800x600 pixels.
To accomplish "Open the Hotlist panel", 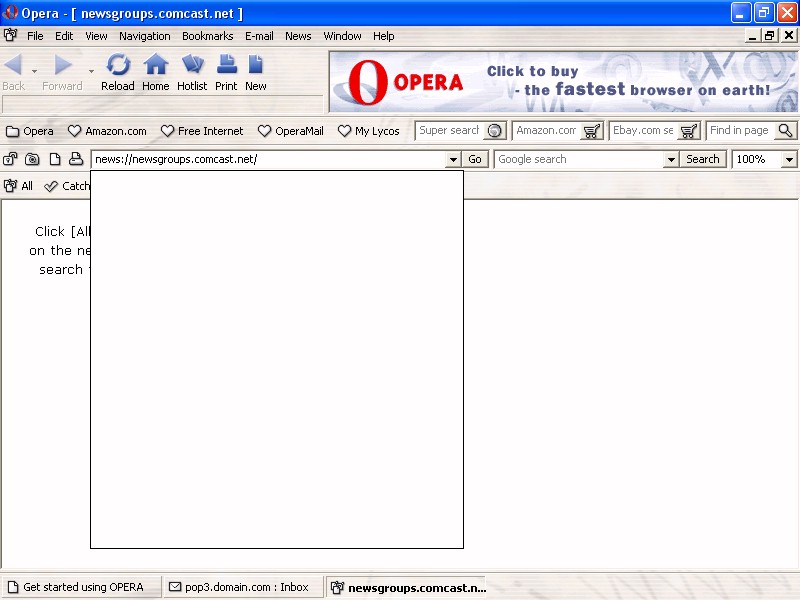I will pos(192,72).
